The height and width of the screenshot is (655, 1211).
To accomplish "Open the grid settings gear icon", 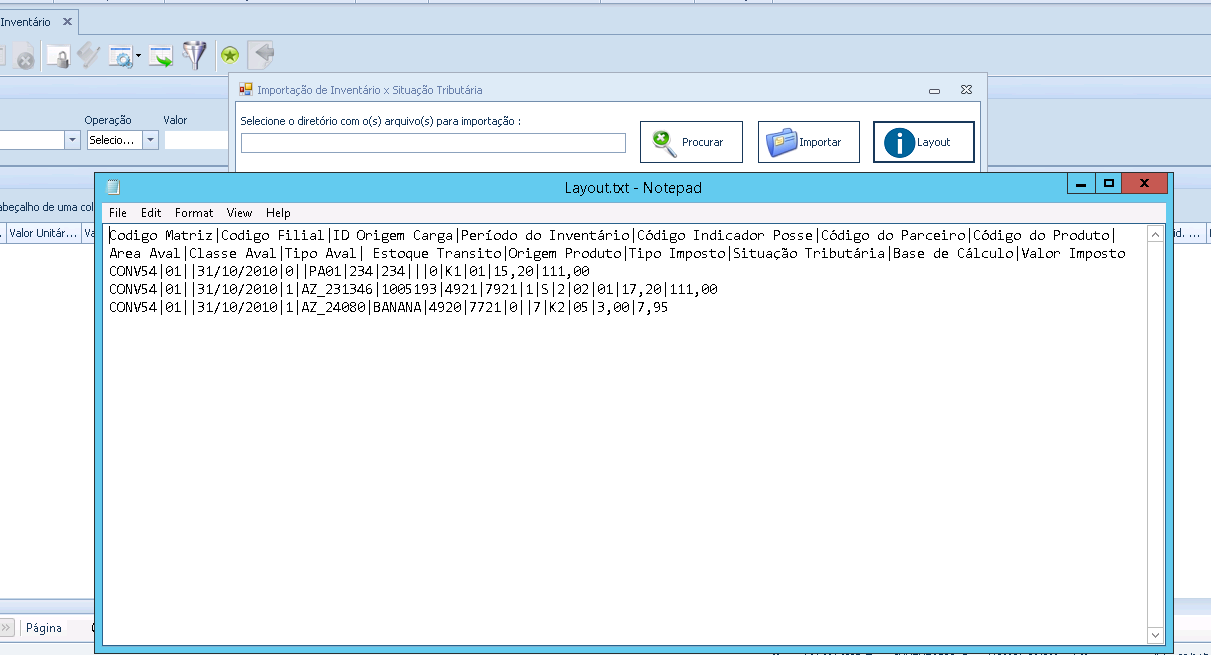I will click(120, 57).
